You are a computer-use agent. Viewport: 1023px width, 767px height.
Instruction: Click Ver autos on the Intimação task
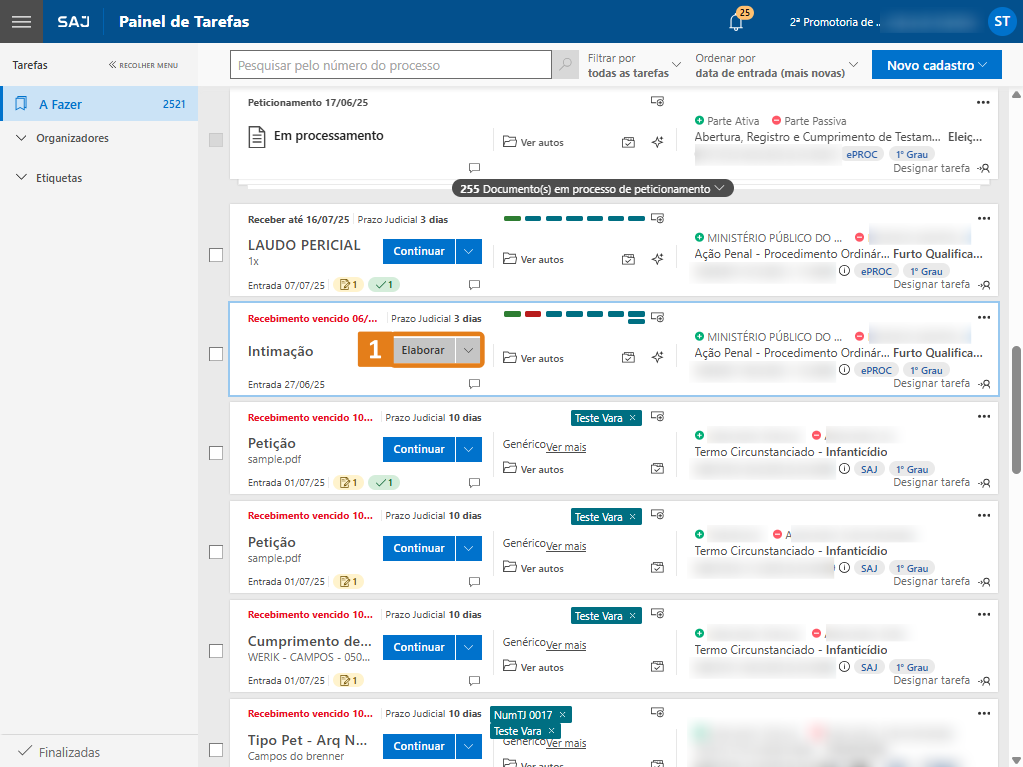pyautogui.click(x=534, y=358)
